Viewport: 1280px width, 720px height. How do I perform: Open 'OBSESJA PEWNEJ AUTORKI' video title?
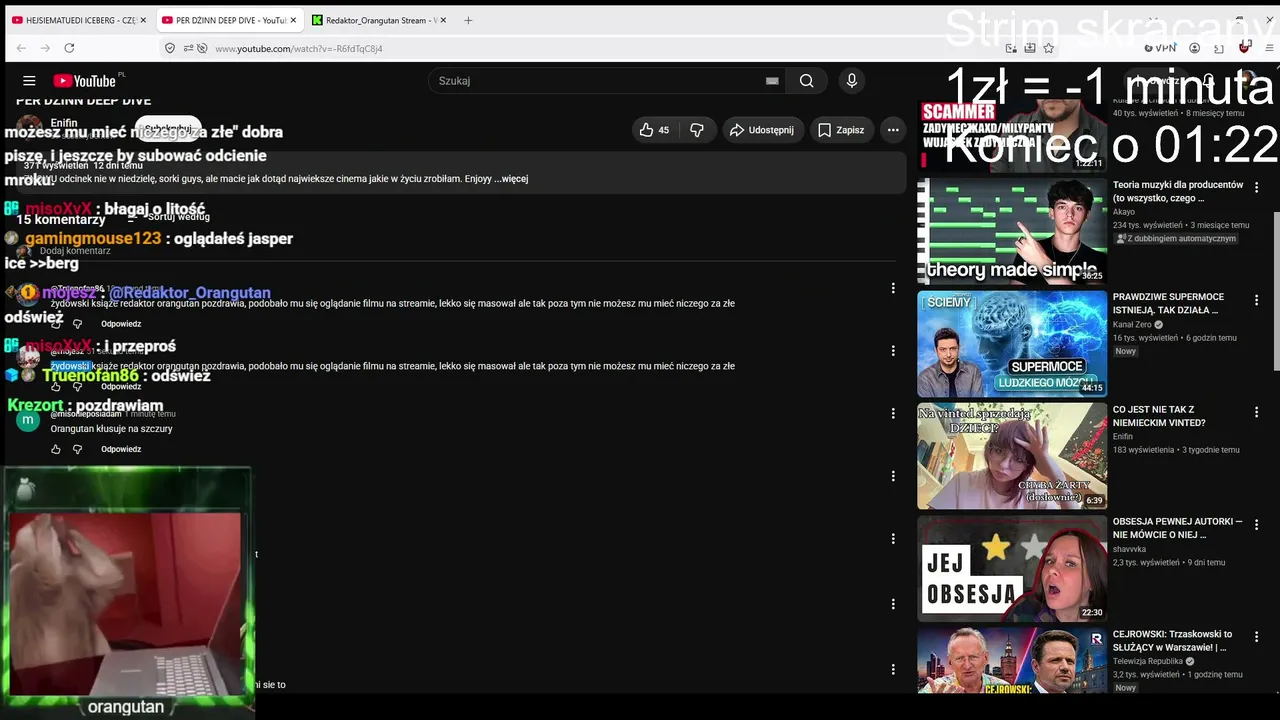click(x=1178, y=528)
